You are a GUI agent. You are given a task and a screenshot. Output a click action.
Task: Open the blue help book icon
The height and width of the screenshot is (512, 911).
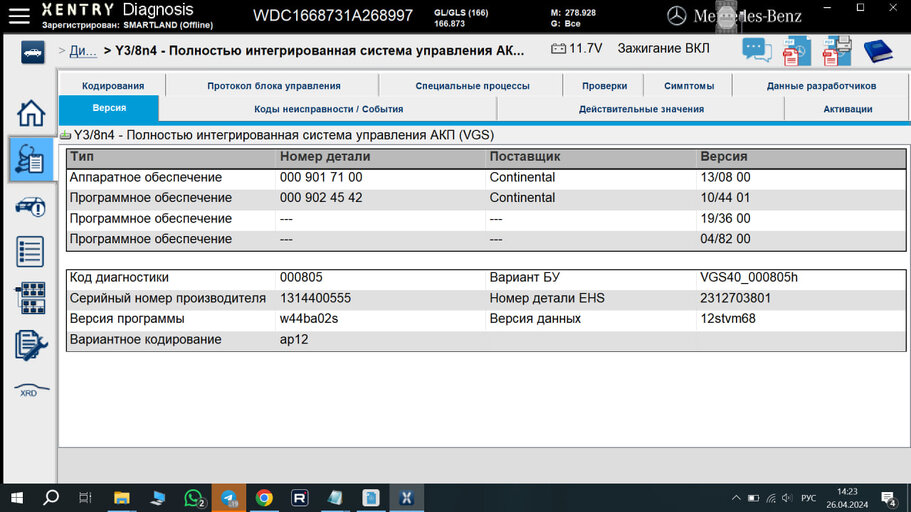878,51
